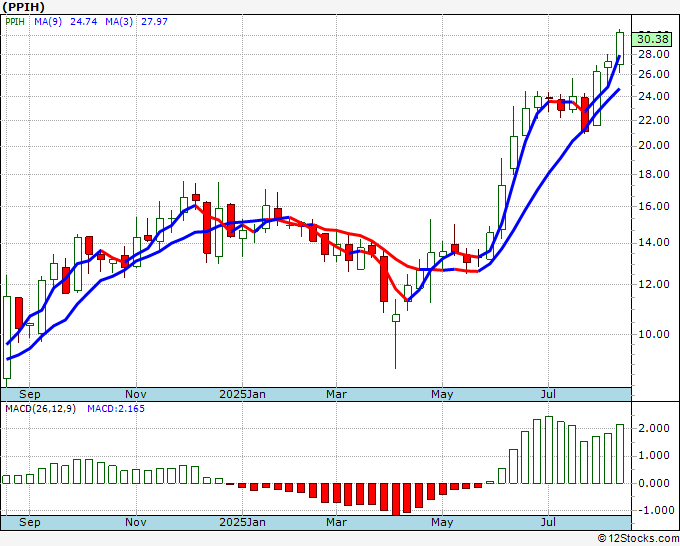680x546 pixels.
Task: Click the PPIH legend label
Action: 15,21
